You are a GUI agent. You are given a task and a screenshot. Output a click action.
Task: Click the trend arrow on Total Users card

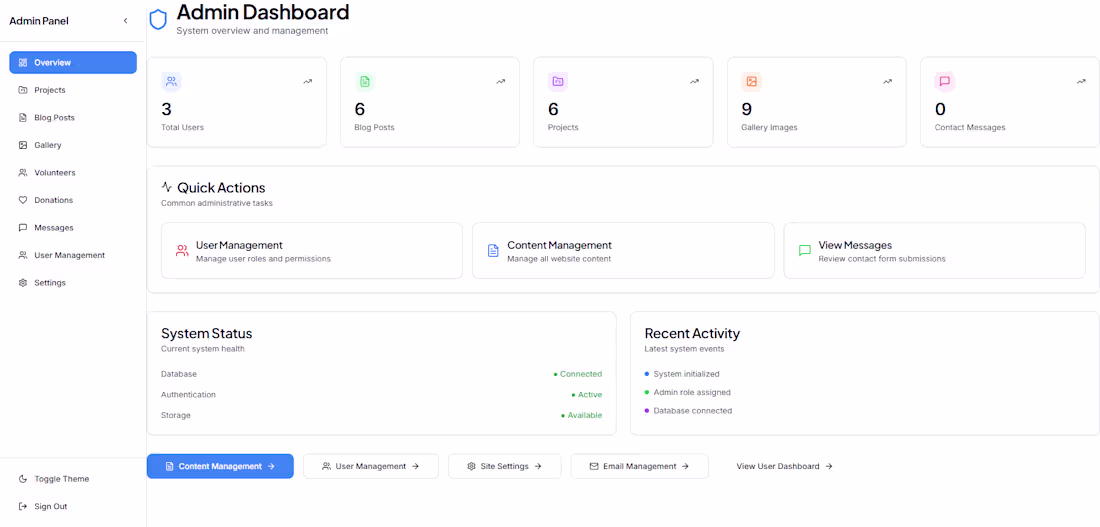[308, 82]
